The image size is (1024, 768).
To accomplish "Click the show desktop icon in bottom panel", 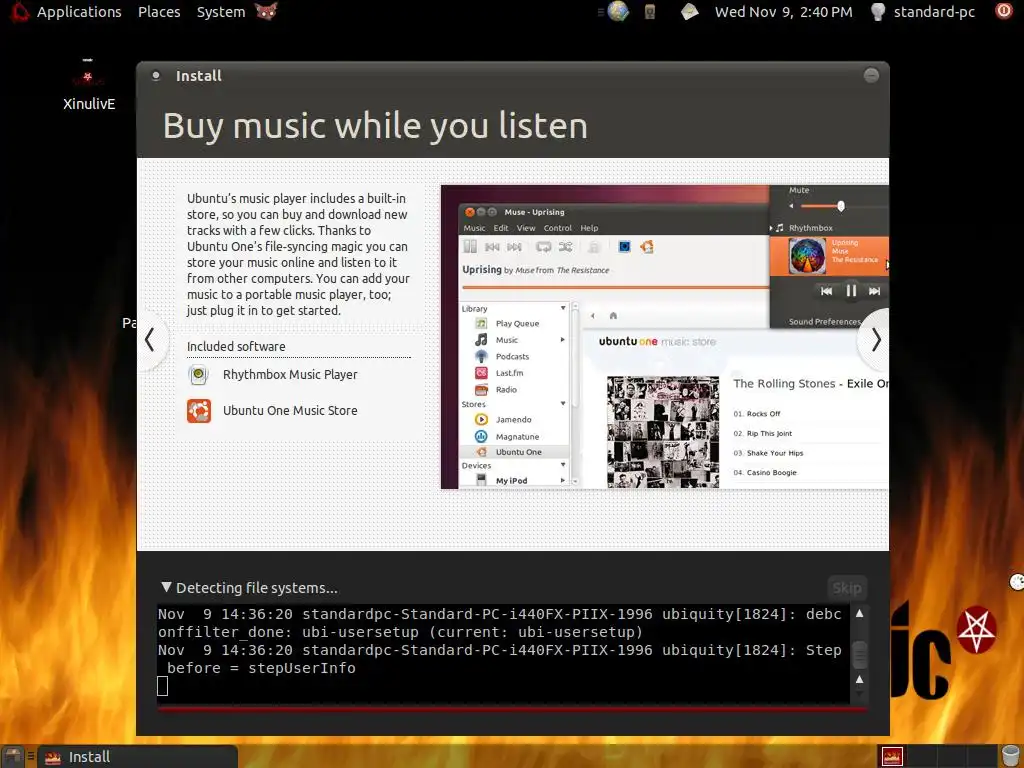I will coord(12,756).
